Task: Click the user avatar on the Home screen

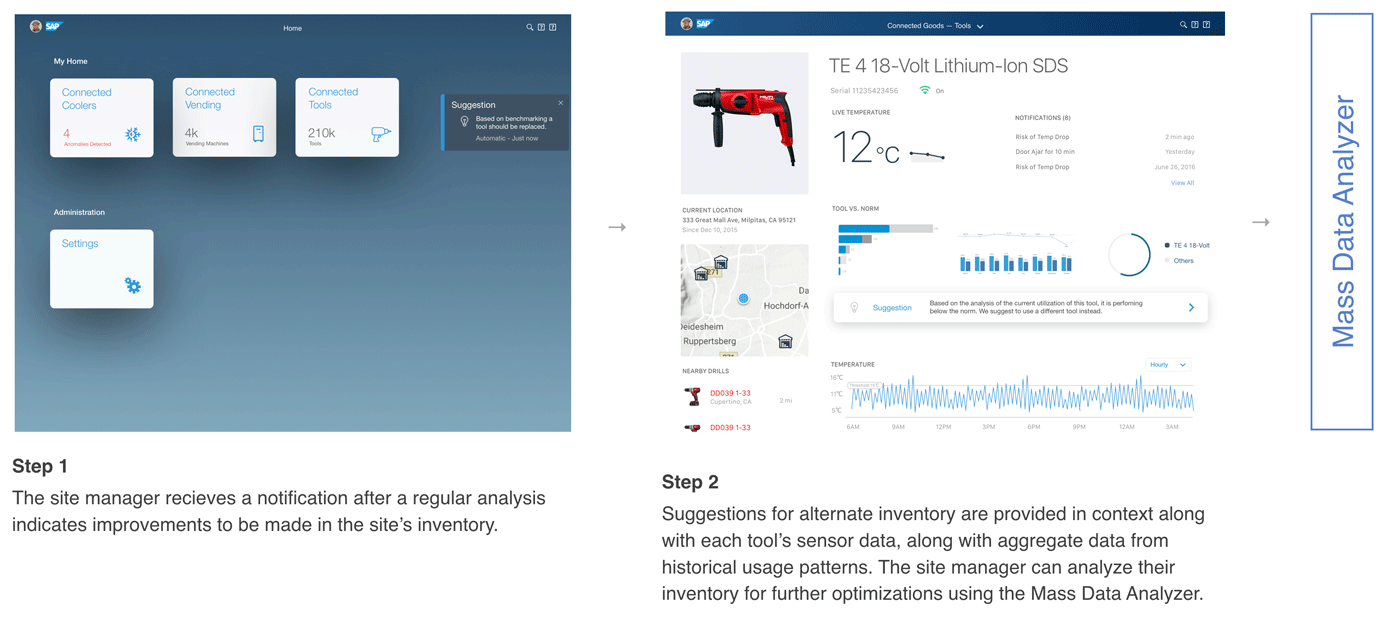Action: click(36, 27)
